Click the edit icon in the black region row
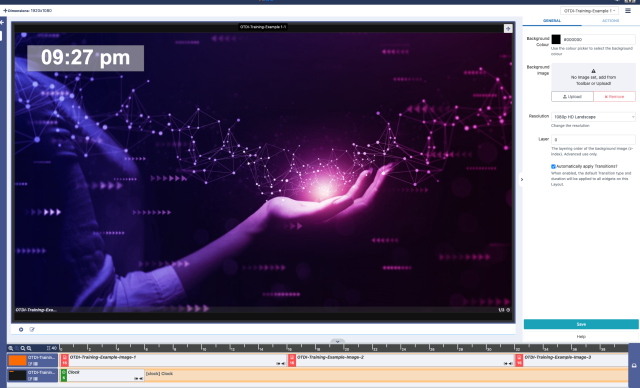640x388 pixels. [x=30, y=379]
